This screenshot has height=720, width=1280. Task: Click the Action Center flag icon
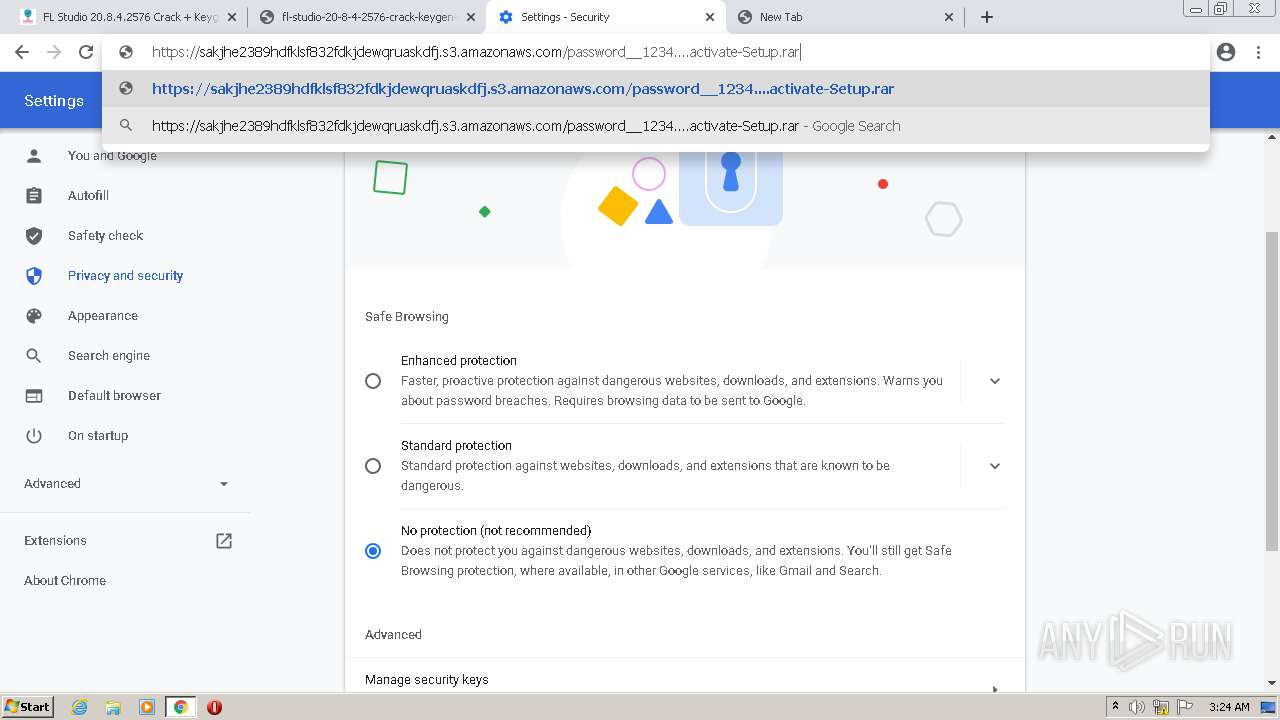click(1184, 707)
